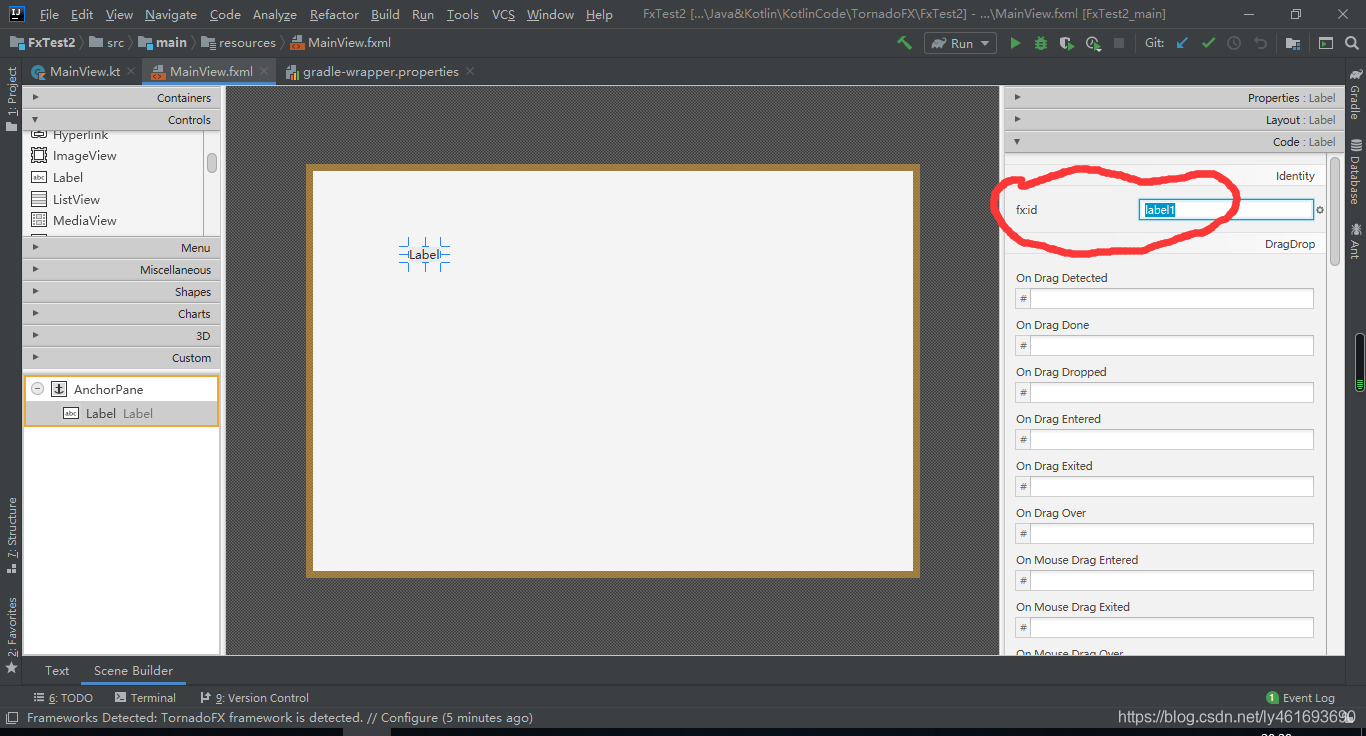The image size is (1366, 736).
Task: Click On Mouse Drag Exited field
Action: click(x=1171, y=627)
